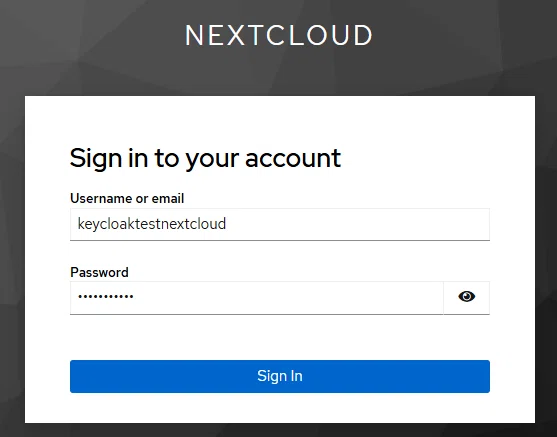557x437 pixels.
Task: Click on the masked password dots
Action: pyautogui.click(x=106, y=296)
